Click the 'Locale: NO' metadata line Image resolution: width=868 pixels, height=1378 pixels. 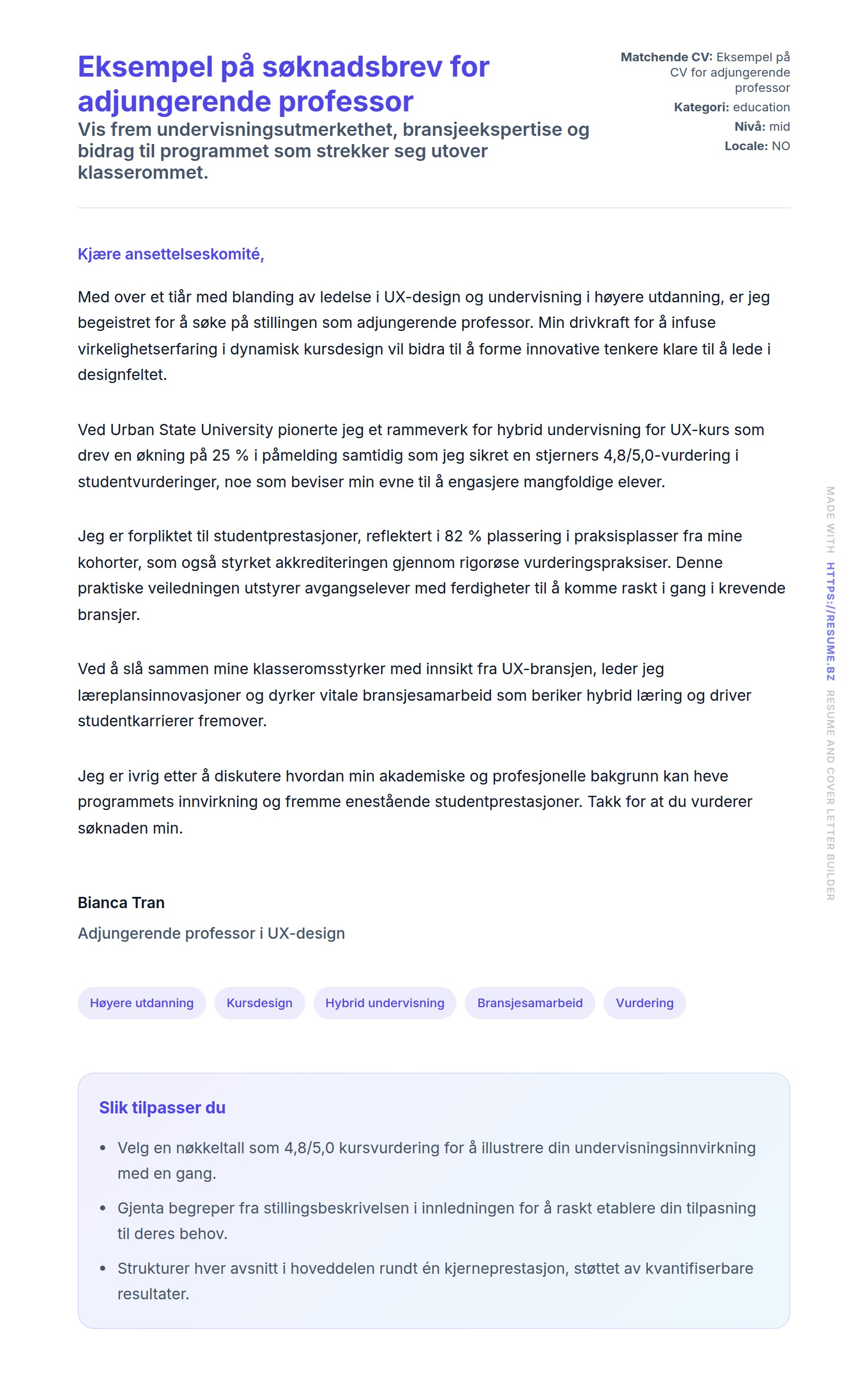tap(756, 146)
